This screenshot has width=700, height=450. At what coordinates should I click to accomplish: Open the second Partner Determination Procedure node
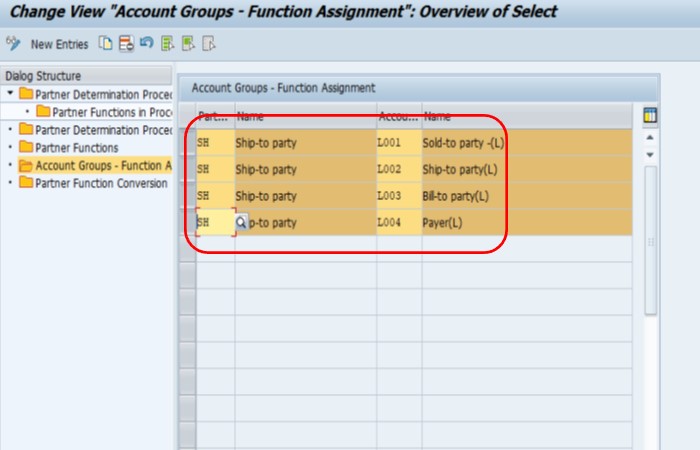point(96,130)
